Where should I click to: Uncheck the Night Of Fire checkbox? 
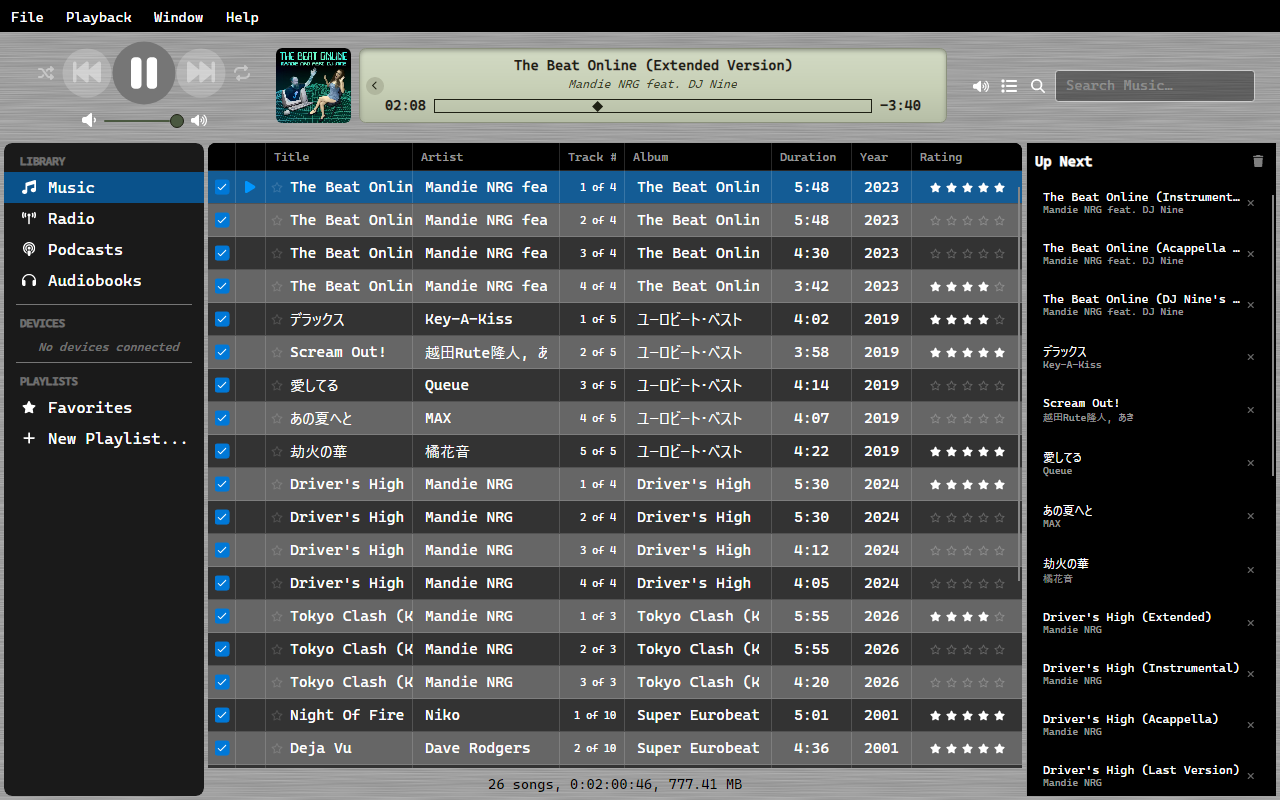pyautogui.click(x=222, y=715)
